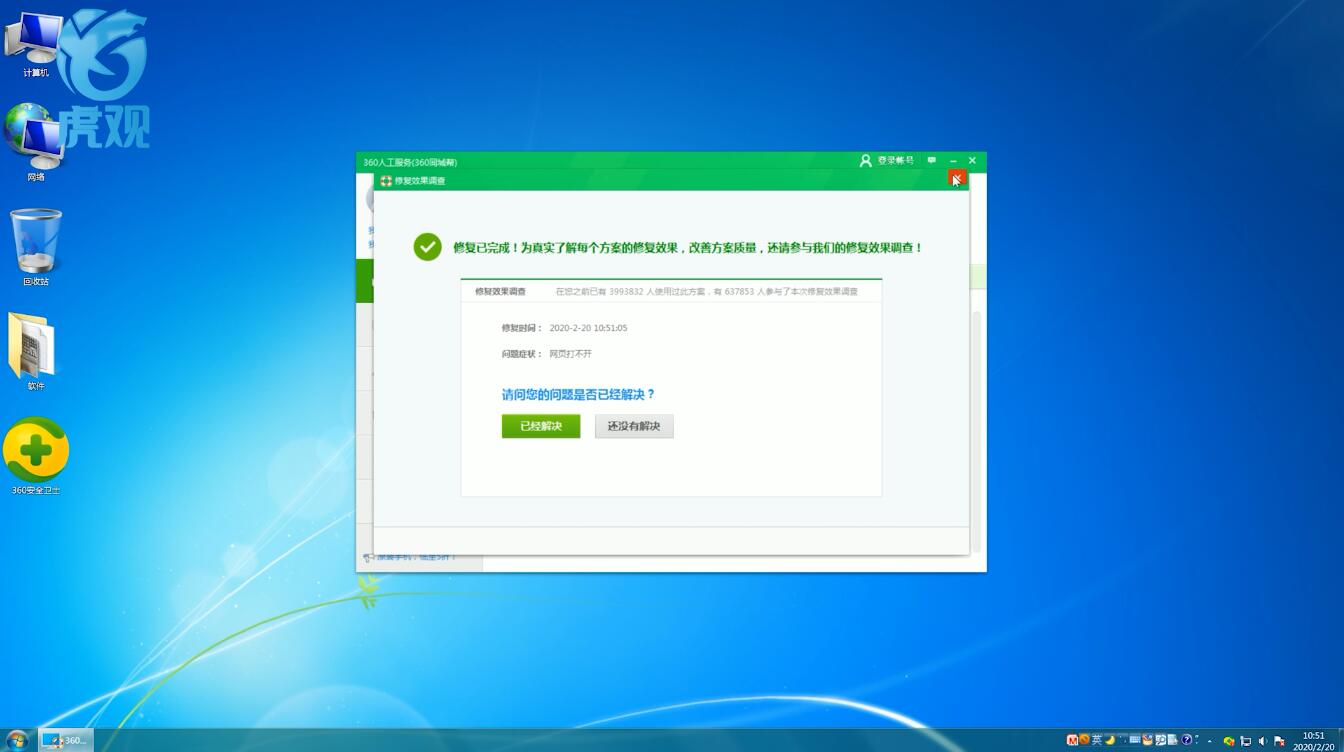The image size is (1344, 752).
Task: Open the network connection tray icon
Action: coord(1246,741)
